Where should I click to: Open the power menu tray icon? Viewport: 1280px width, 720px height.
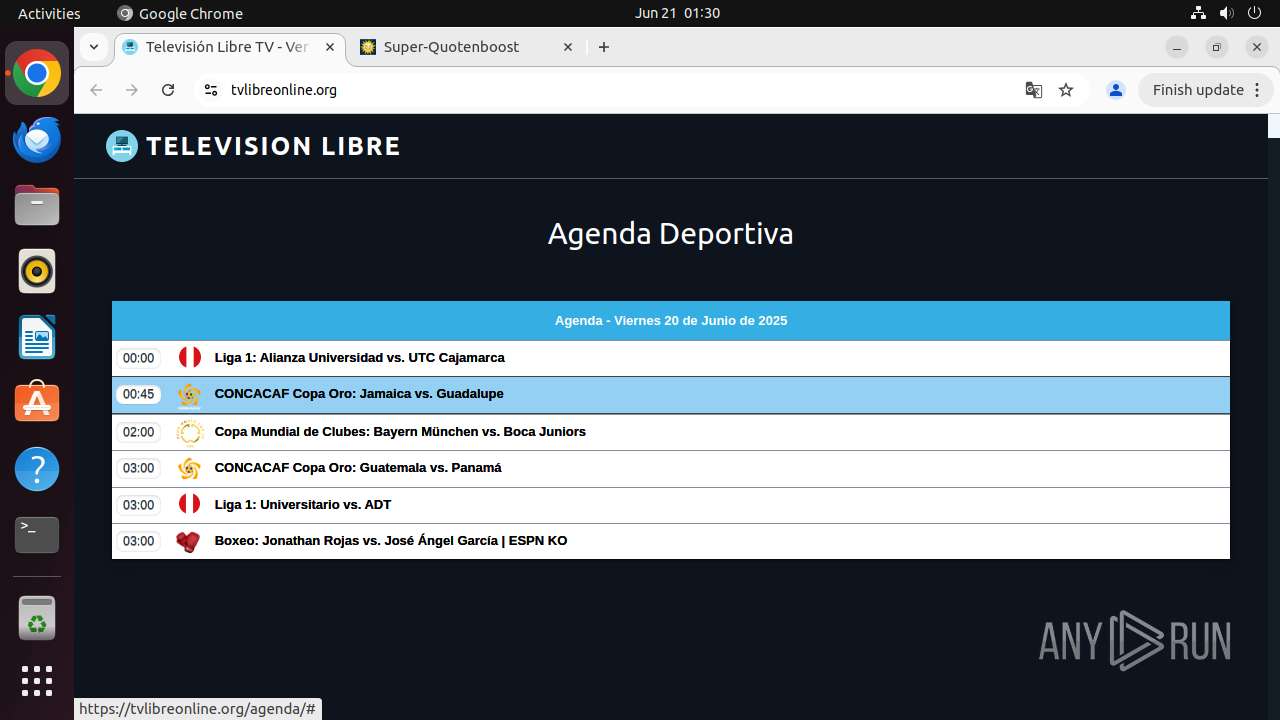[1254, 13]
